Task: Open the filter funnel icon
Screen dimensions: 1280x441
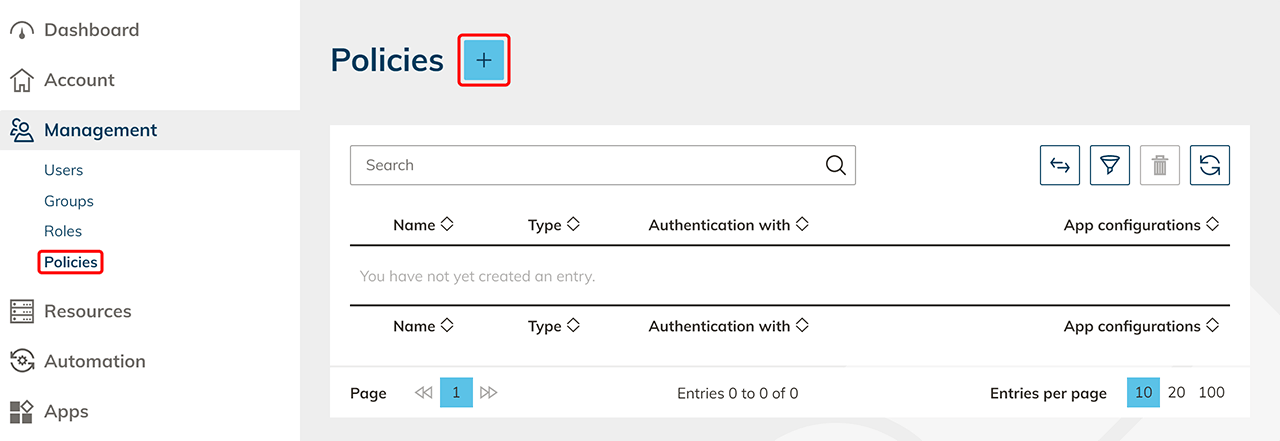Action: [x=1110, y=166]
